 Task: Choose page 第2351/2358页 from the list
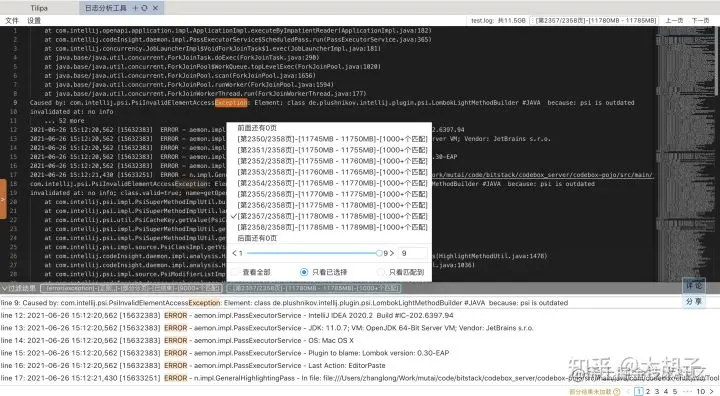[332, 150]
